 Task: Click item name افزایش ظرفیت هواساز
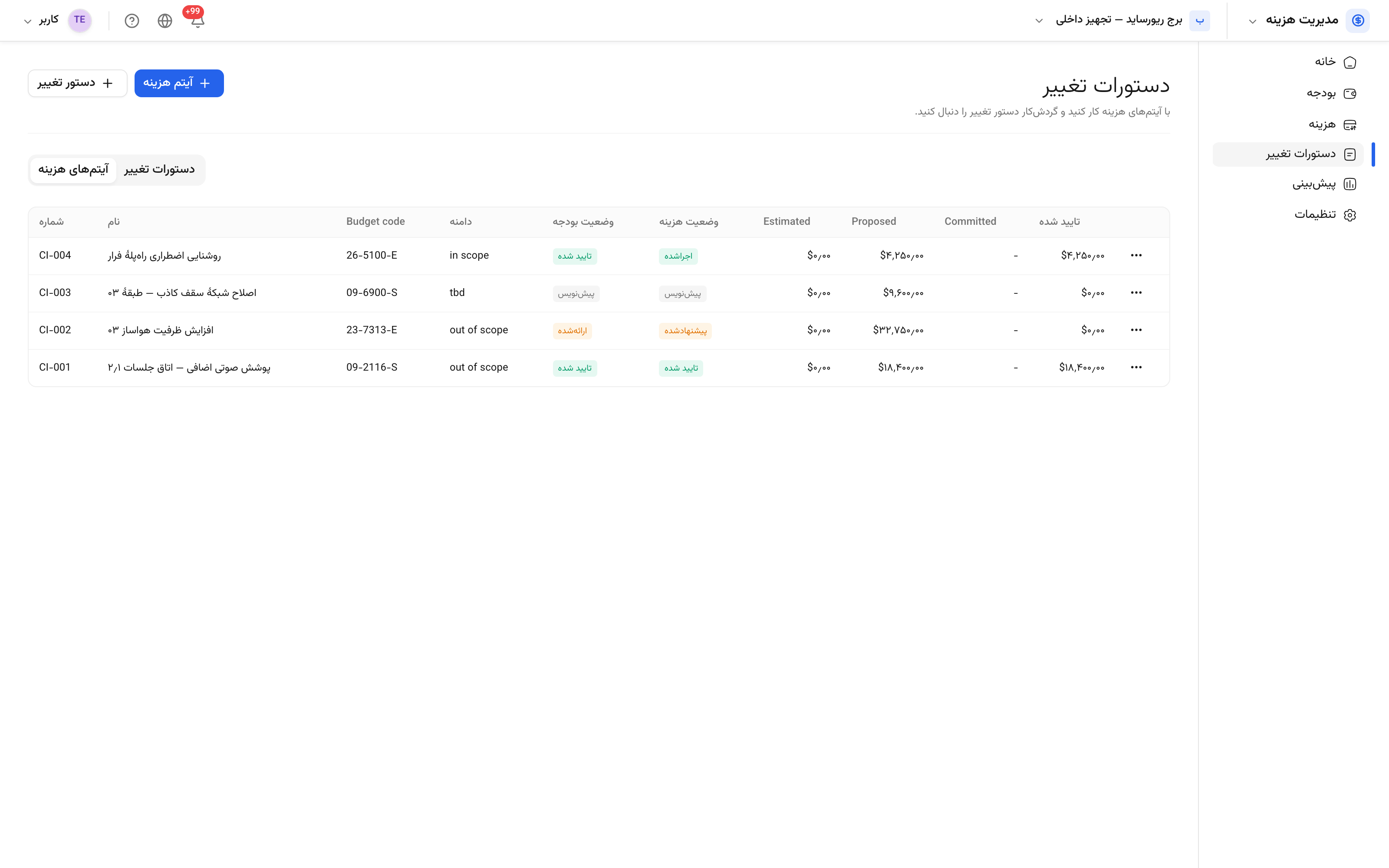tap(161, 330)
